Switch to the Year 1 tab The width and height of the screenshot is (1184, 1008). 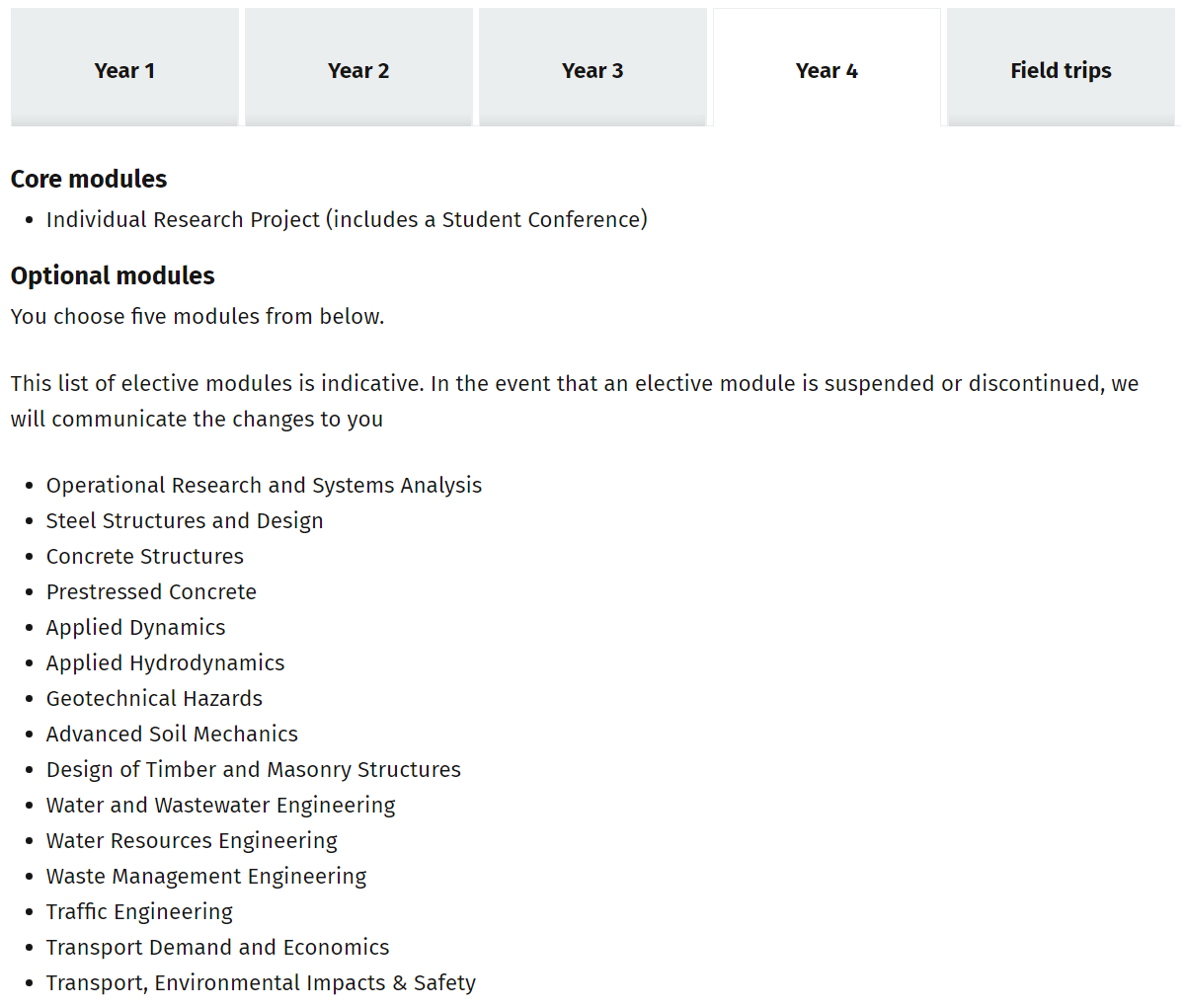pyautogui.click(x=124, y=70)
